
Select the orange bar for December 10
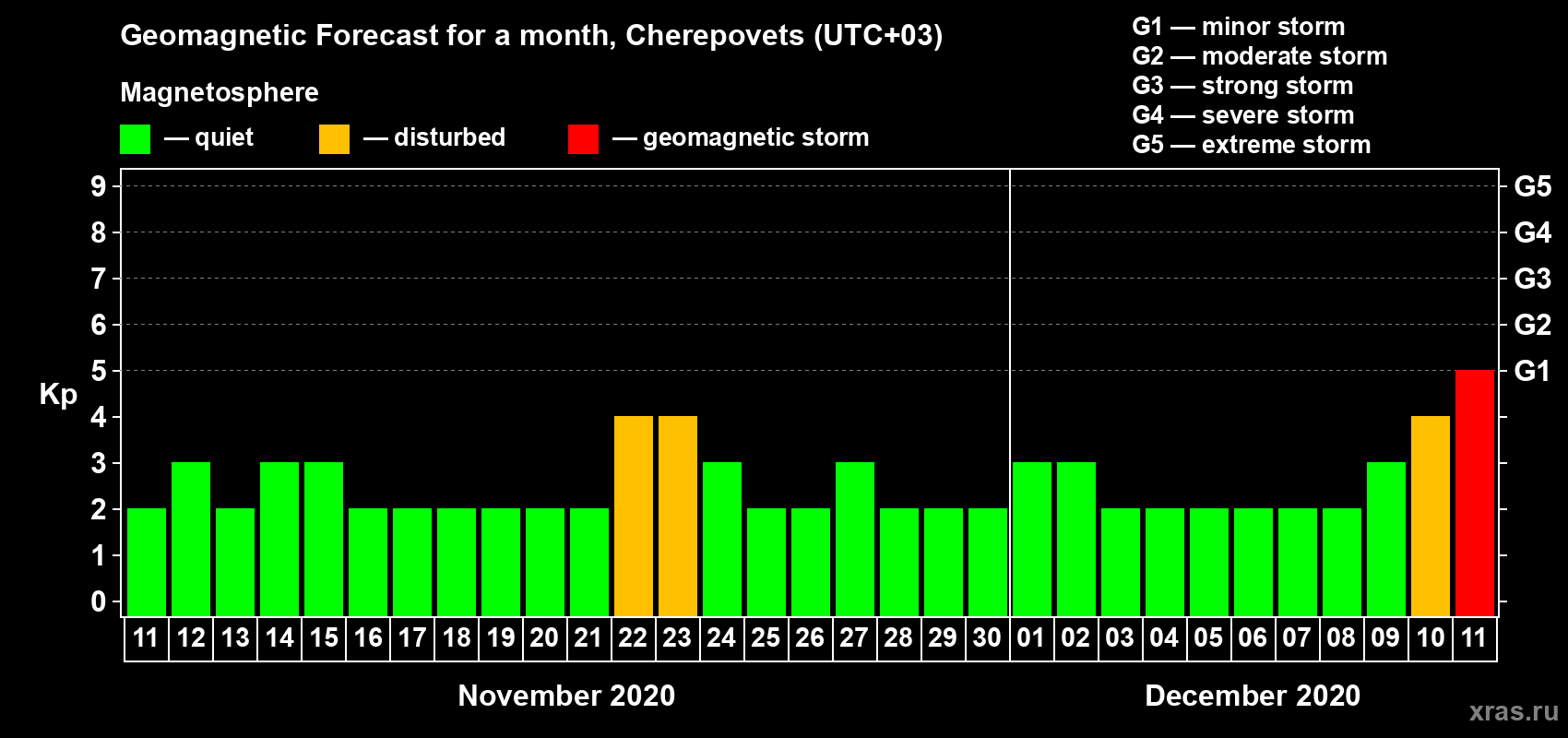pyautogui.click(x=1430, y=516)
